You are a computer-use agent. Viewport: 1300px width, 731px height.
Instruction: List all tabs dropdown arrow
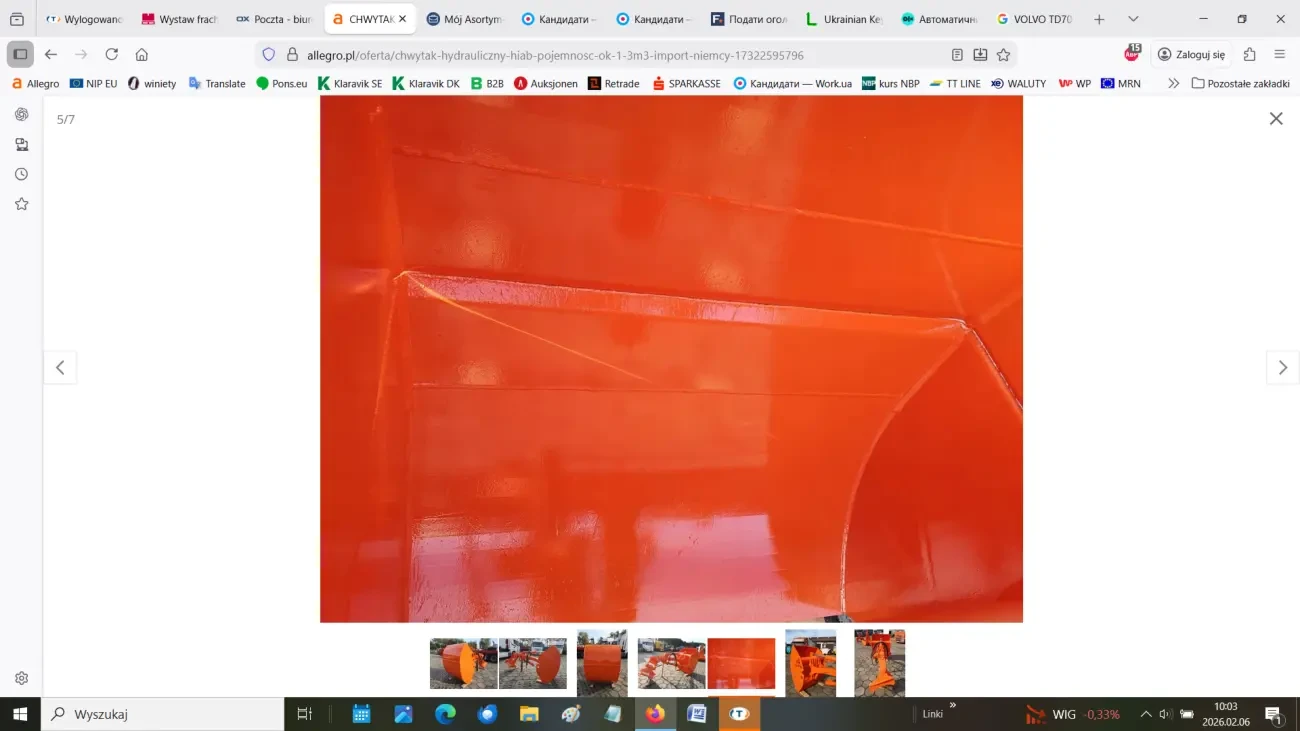[1133, 19]
